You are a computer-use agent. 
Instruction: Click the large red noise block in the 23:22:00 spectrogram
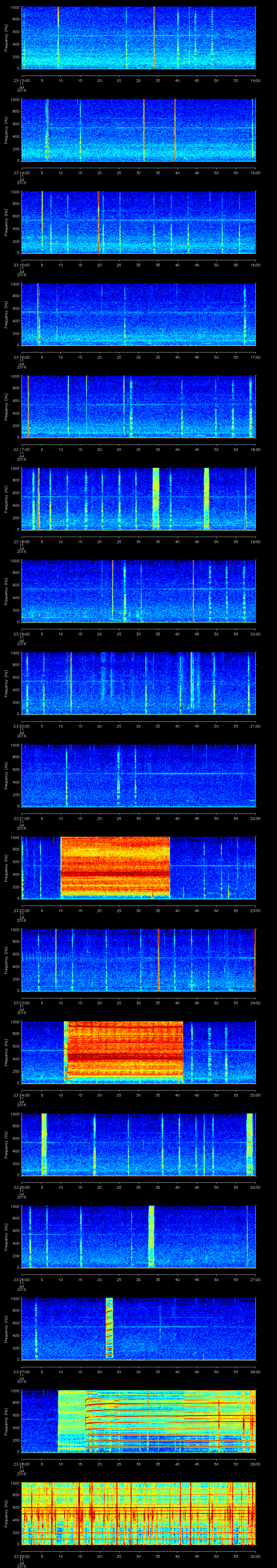point(115,866)
